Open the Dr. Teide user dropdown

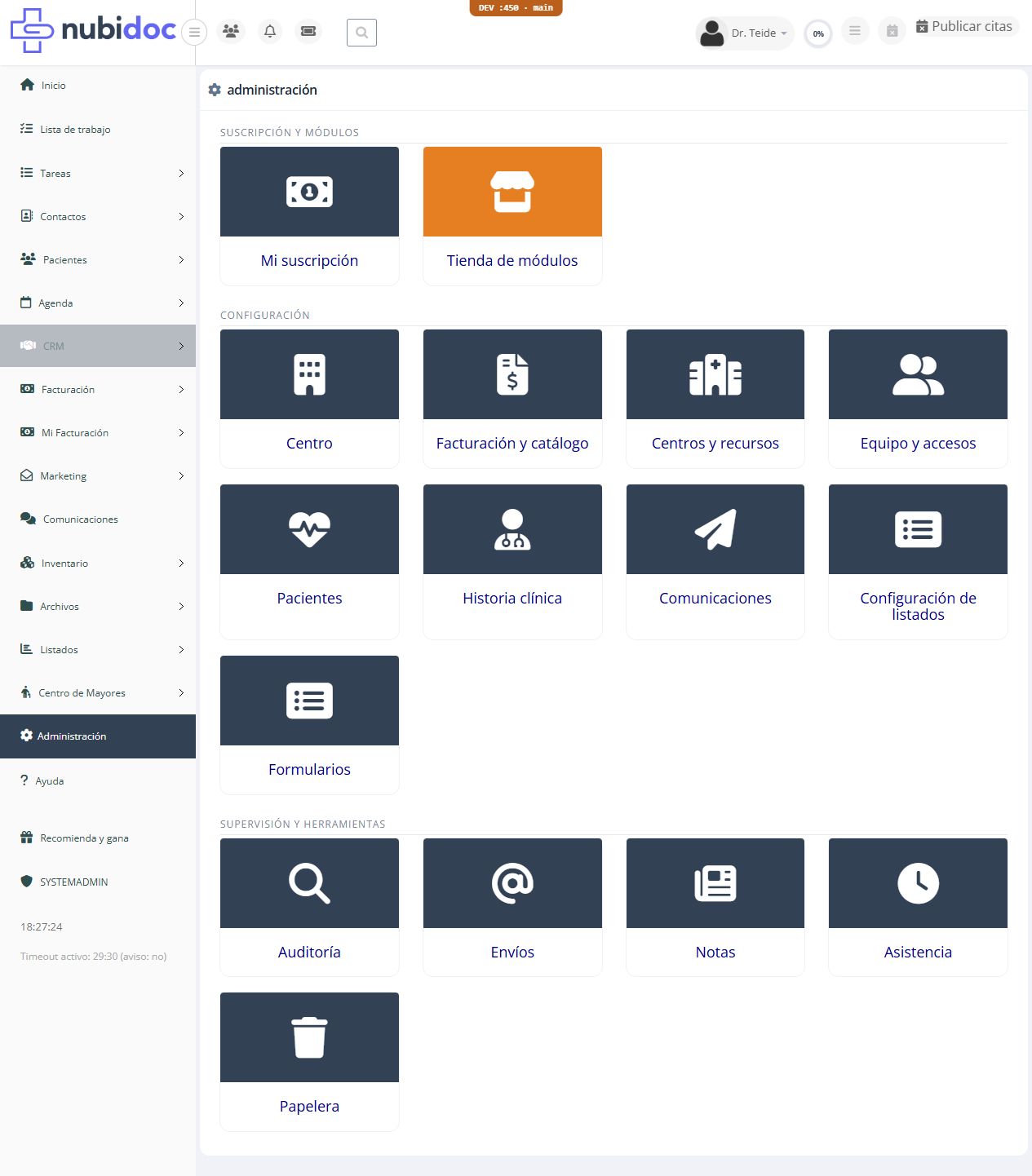(x=745, y=33)
